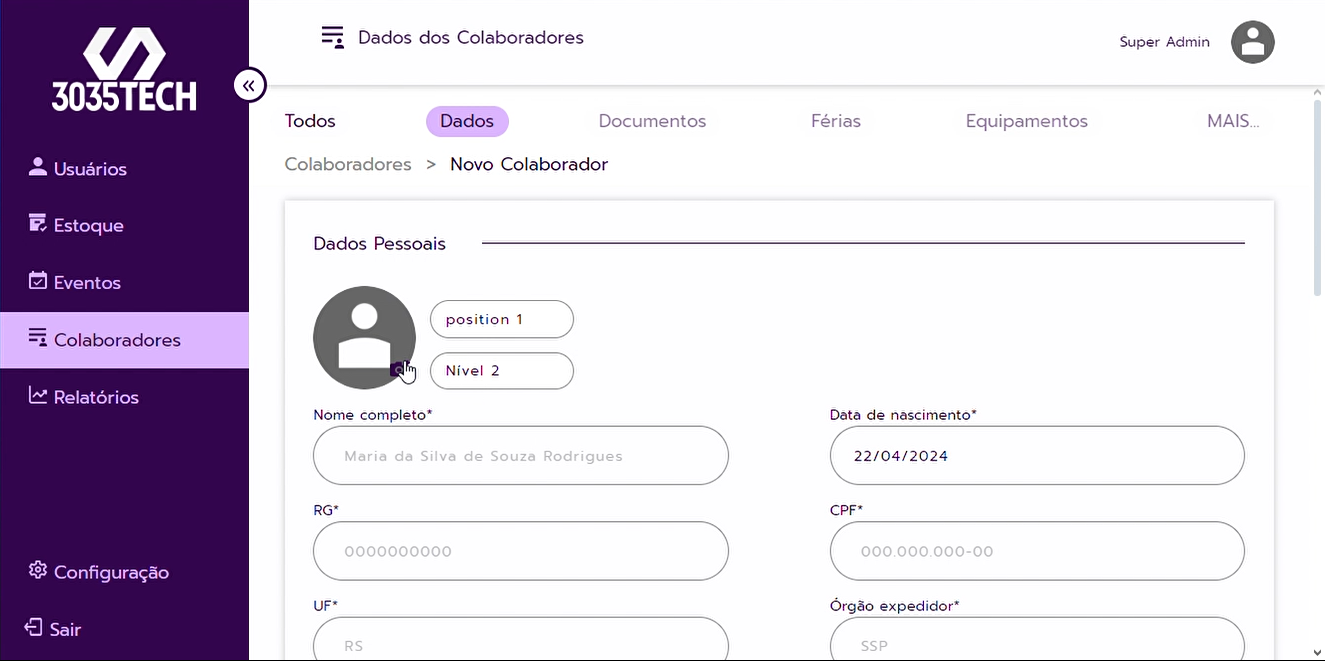Click the position 1 field
This screenshot has height=661, width=1325.
click(x=502, y=319)
